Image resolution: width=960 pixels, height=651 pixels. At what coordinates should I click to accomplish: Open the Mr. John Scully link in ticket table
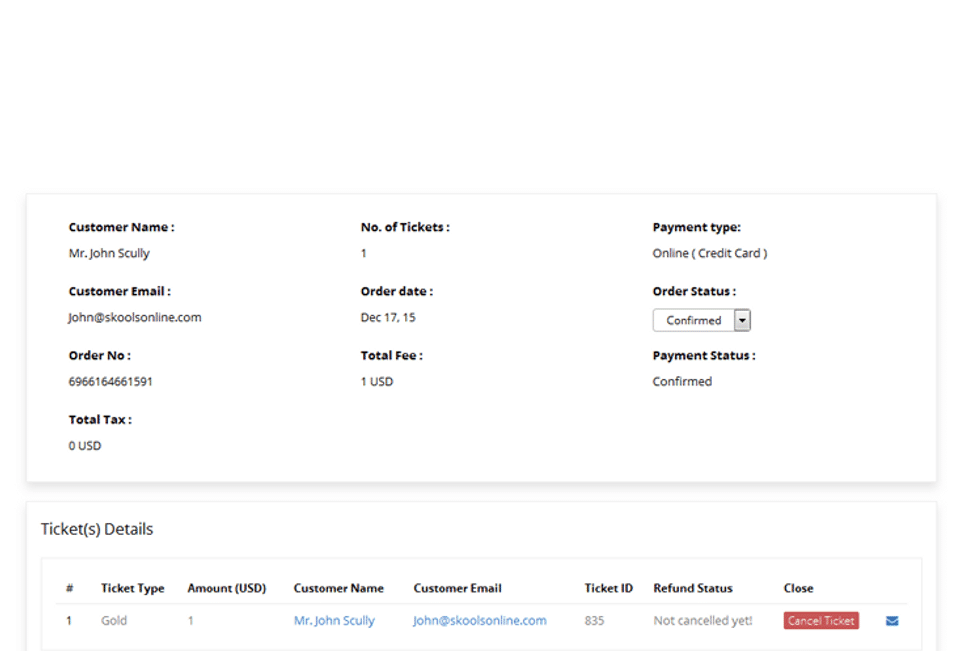click(334, 621)
